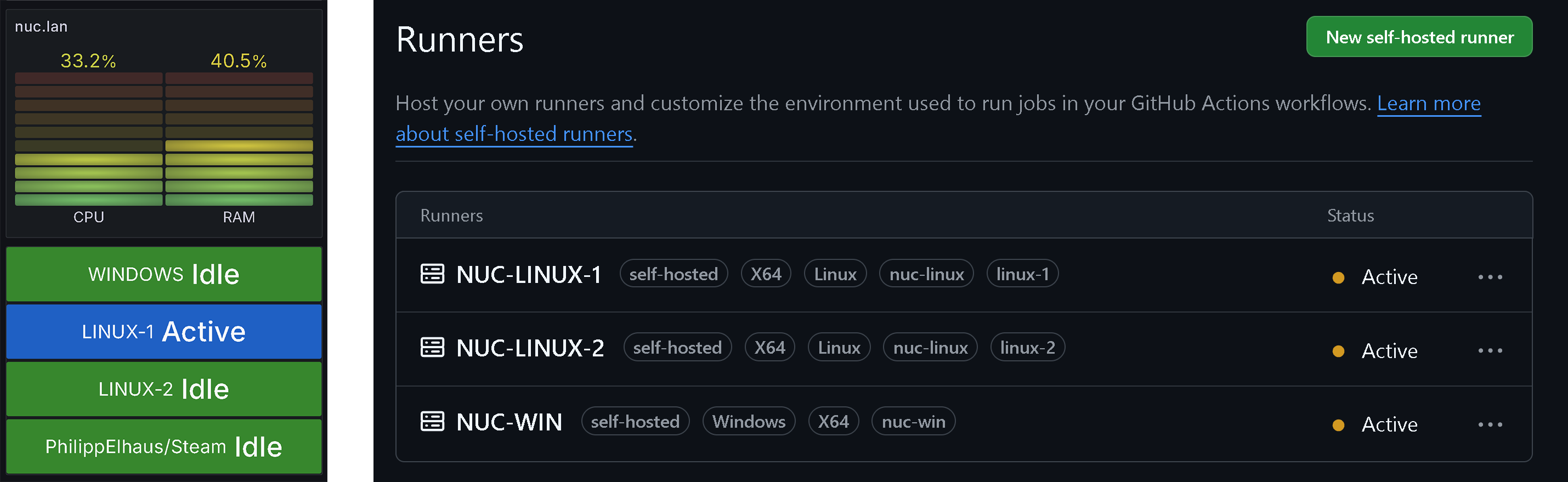1568x482 pixels.
Task: Select the nuc-win label chip
Action: (x=913, y=421)
